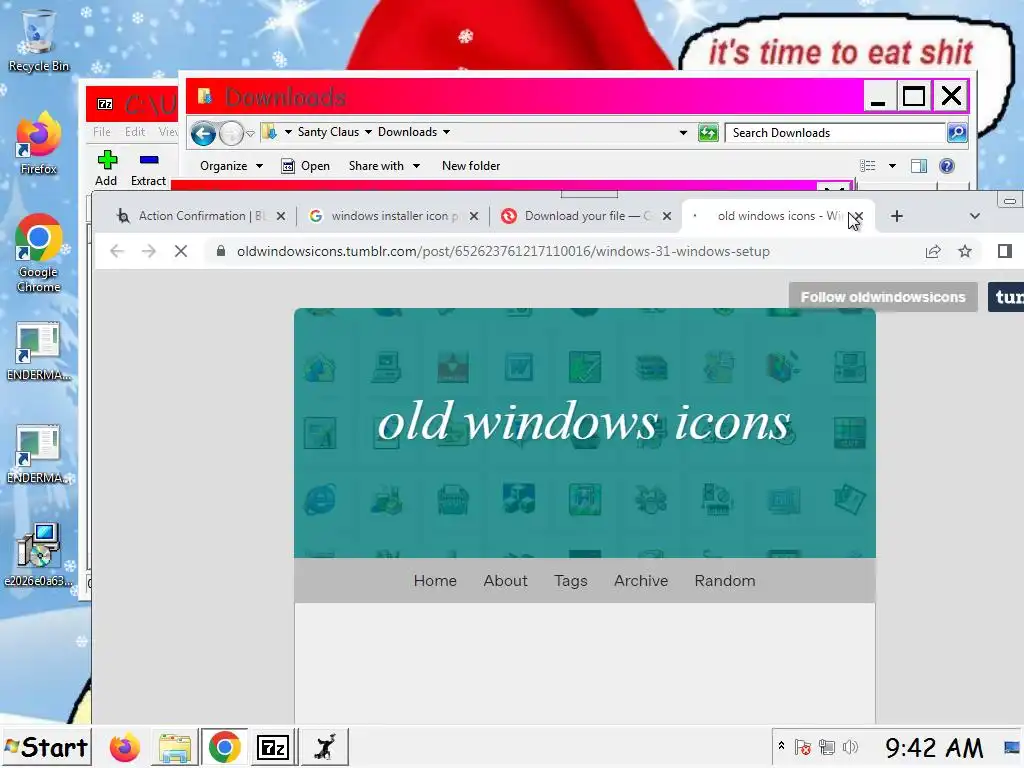The width and height of the screenshot is (1024, 768).
Task: Open the network tray icon
Action: point(827,747)
